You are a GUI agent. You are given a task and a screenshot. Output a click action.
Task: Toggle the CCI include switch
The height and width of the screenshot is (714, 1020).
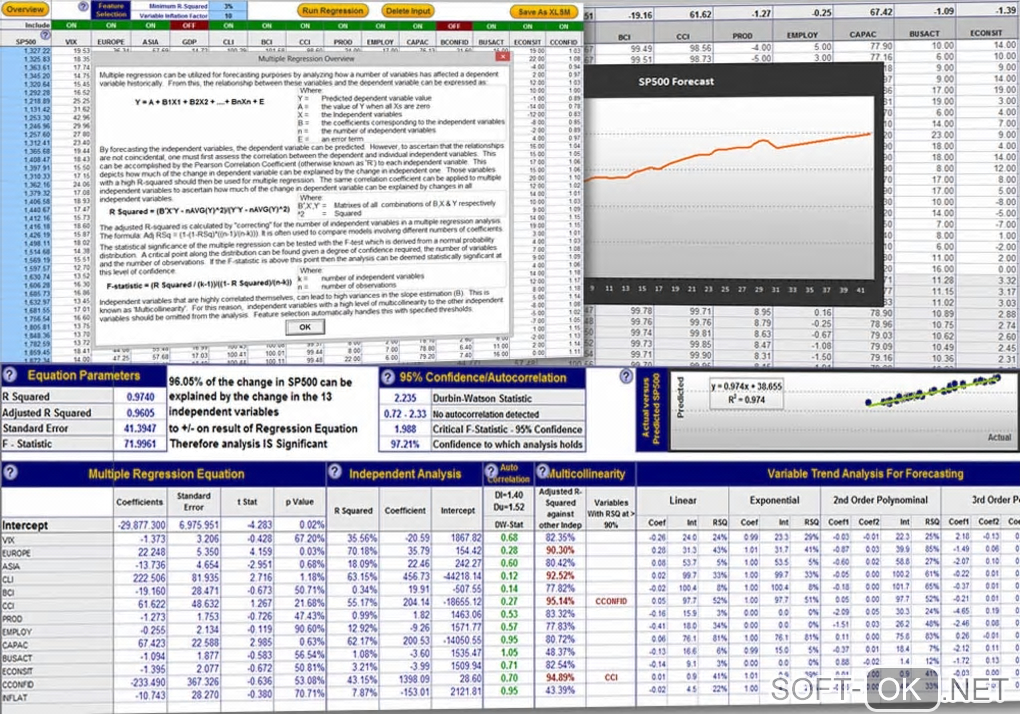tap(305, 25)
